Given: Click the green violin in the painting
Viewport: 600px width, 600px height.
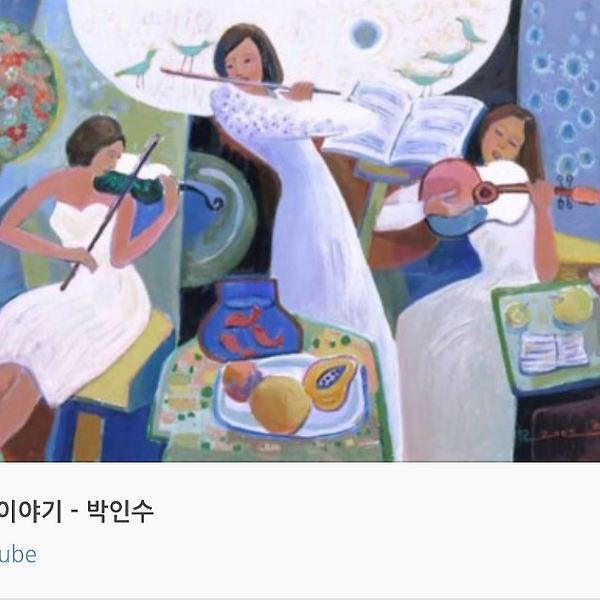Looking at the screenshot, I should pyautogui.click(x=129, y=187).
